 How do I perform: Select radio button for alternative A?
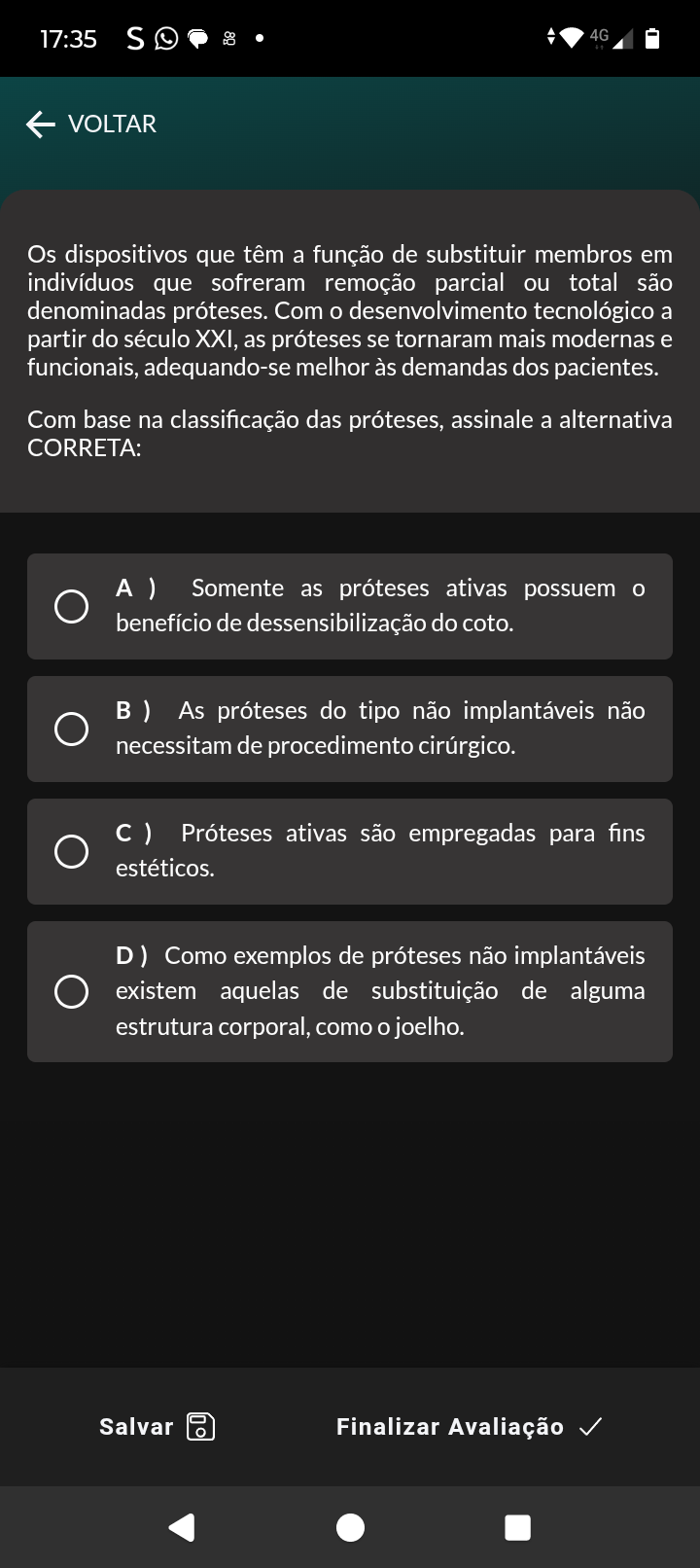click(x=71, y=606)
